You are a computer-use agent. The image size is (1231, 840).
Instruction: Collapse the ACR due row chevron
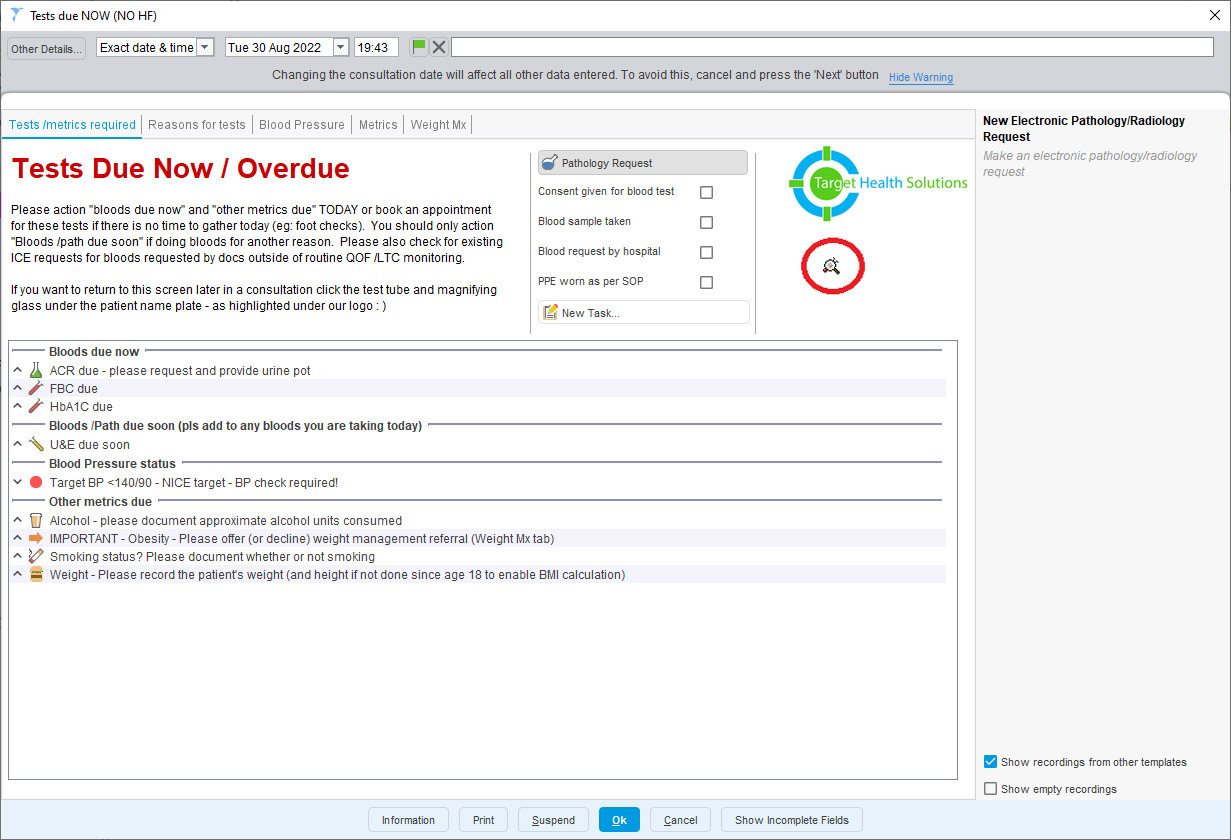[x=17, y=370]
